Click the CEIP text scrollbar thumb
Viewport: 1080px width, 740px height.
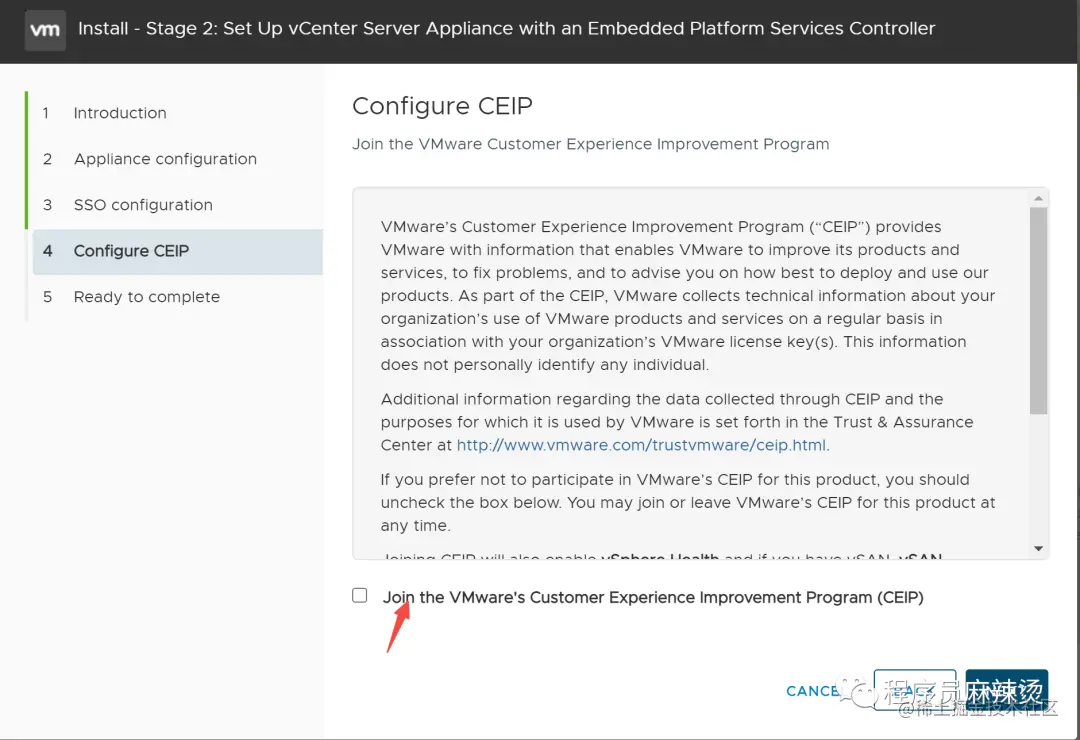tap(1038, 310)
